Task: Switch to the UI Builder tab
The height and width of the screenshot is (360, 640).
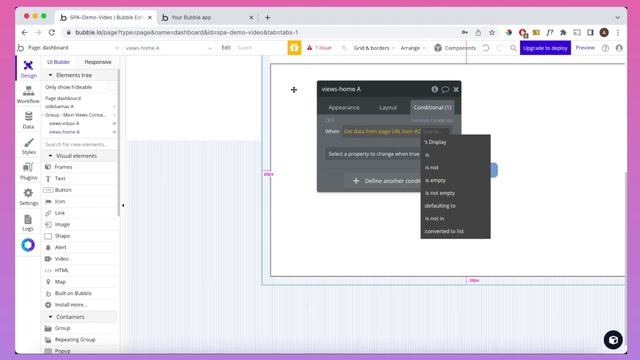Action: point(58,62)
